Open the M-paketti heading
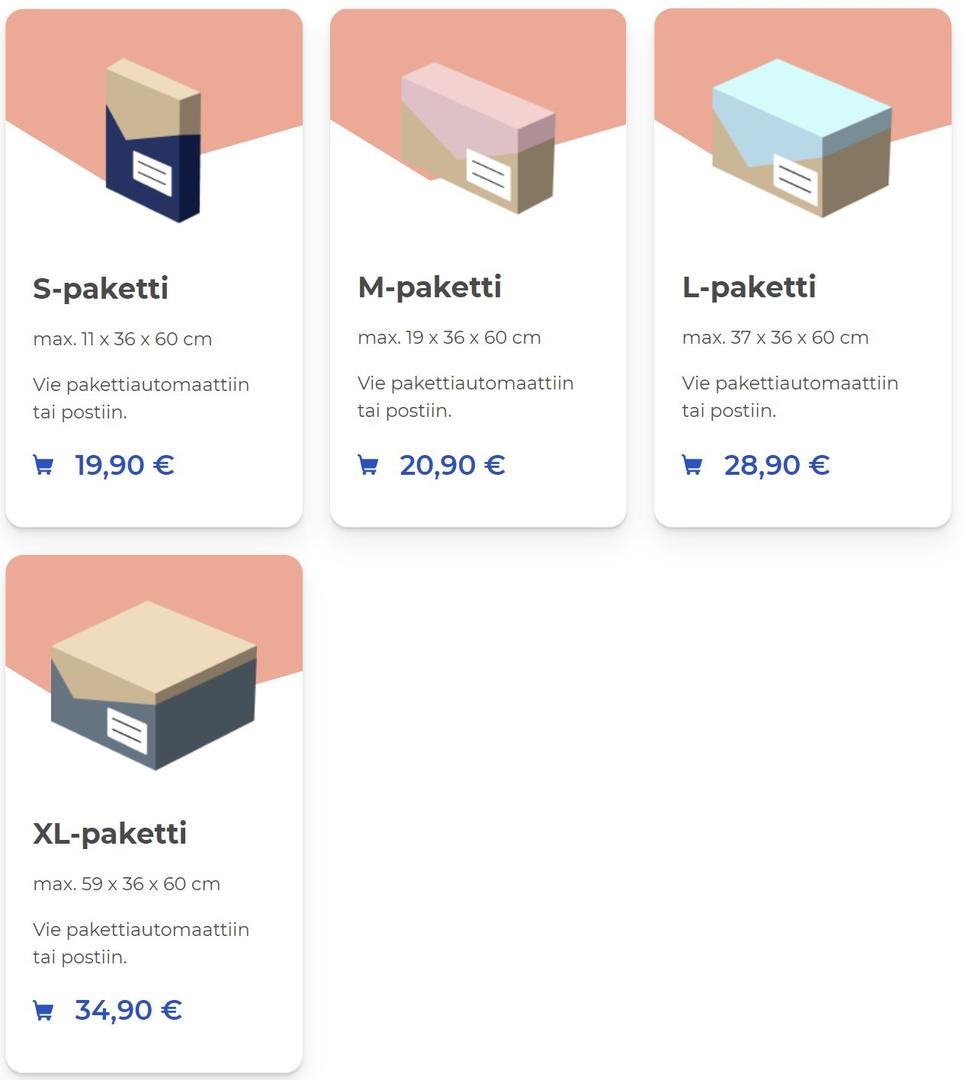 [430, 287]
